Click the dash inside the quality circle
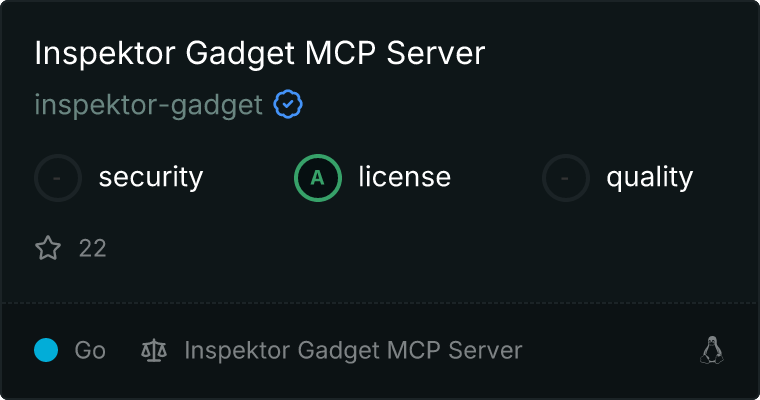Screen dimensions: 760x400 coord(564,178)
